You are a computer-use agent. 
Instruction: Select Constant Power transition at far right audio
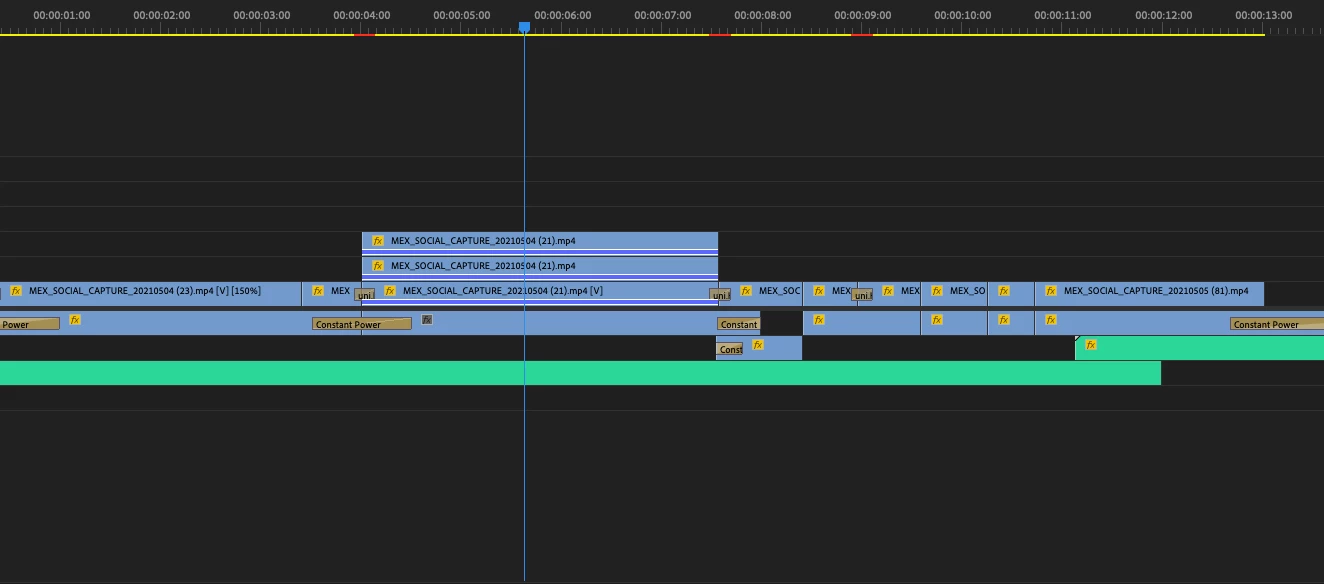[x=1277, y=324]
